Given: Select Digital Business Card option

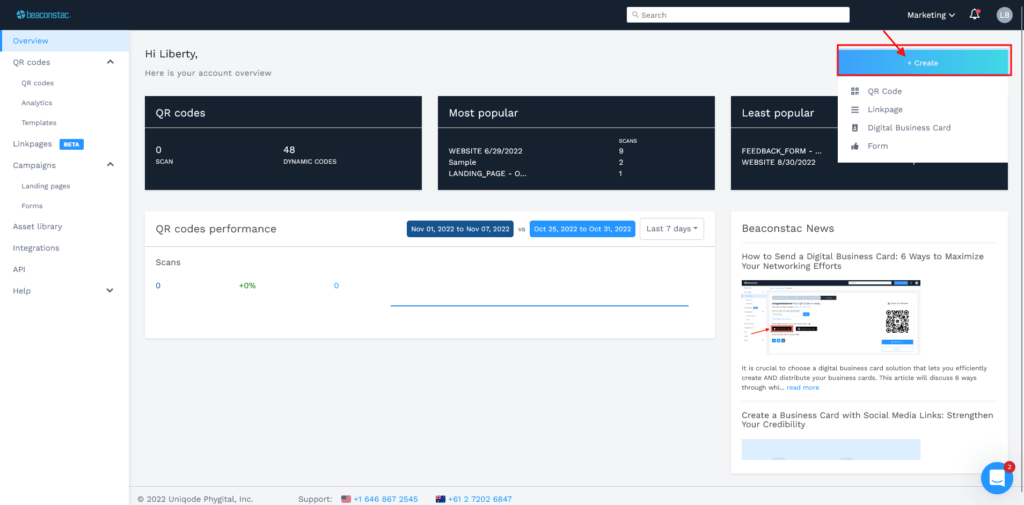Looking at the screenshot, I should tap(908, 128).
